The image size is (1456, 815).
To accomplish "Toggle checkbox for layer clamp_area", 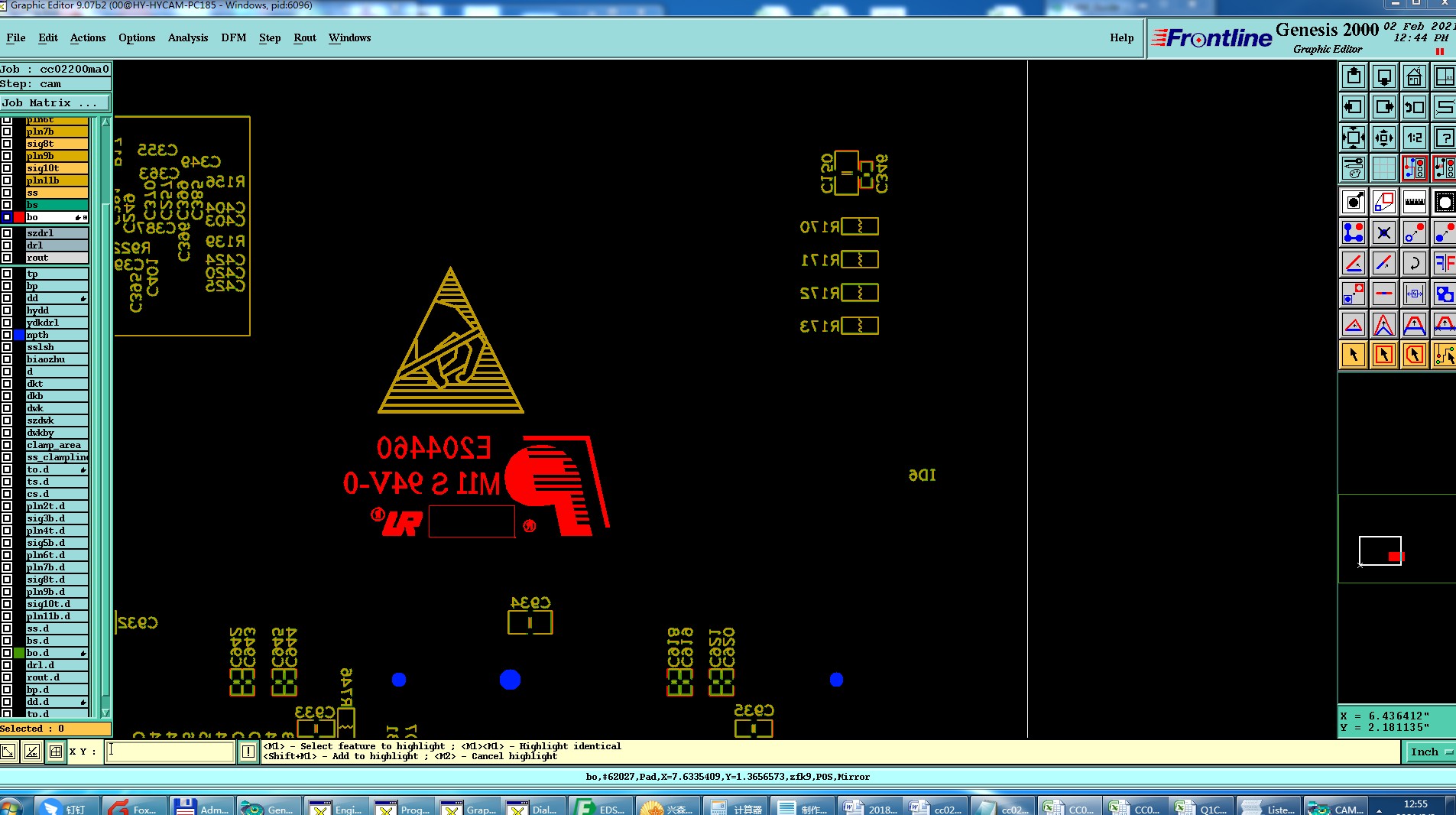I will [x=7, y=445].
